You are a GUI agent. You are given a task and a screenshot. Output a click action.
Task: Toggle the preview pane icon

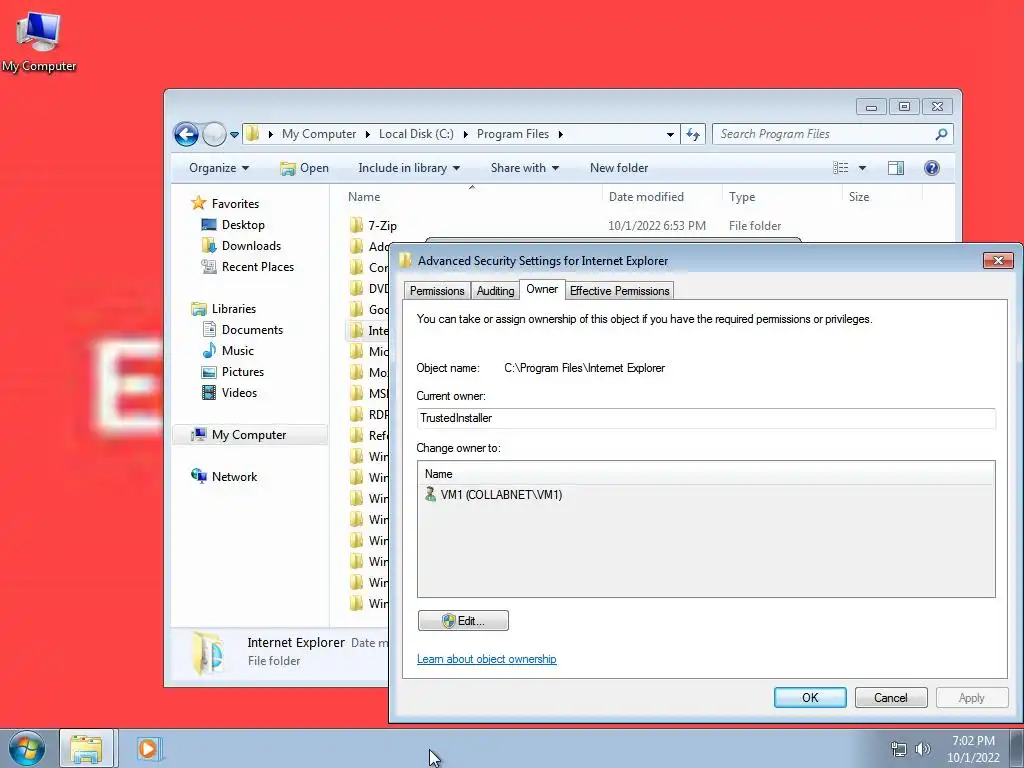click(x=895, y=168)
